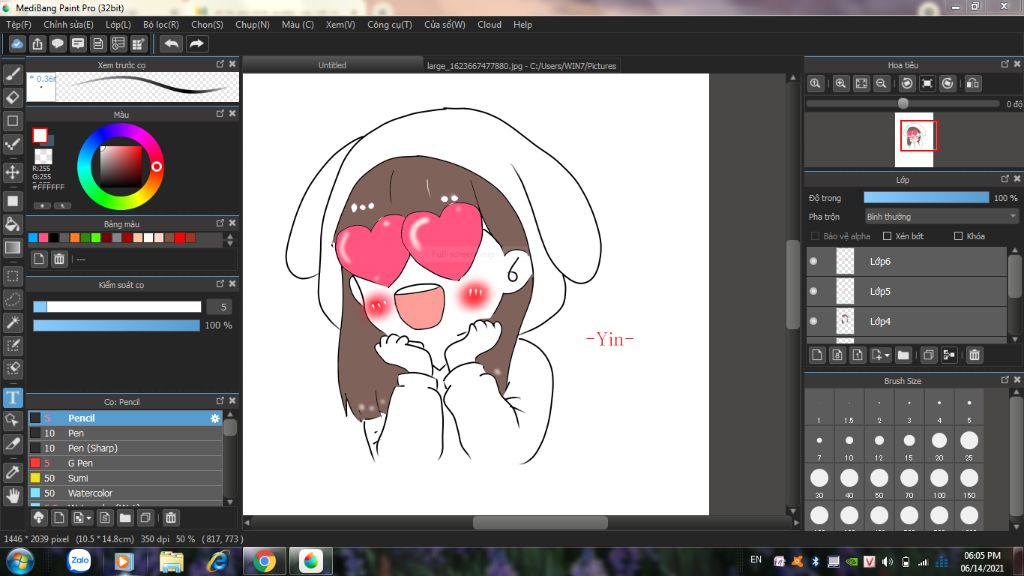The width and height of the screenshot is (1024, 576).
Task: Click the Undo arrow in top toolbar
Action: 171,44
